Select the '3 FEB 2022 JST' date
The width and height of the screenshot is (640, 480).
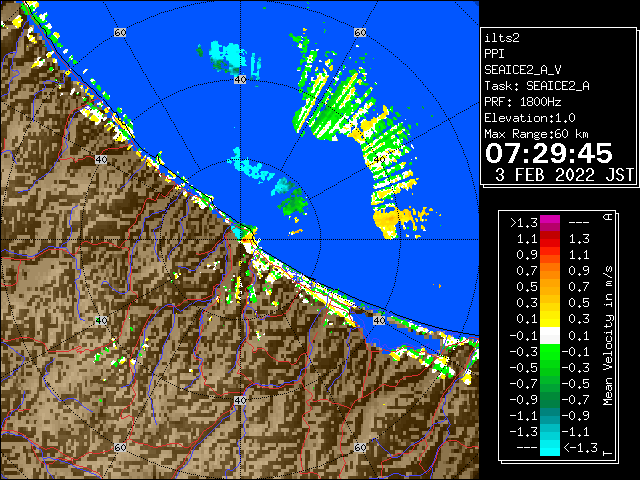click(564, 175)
